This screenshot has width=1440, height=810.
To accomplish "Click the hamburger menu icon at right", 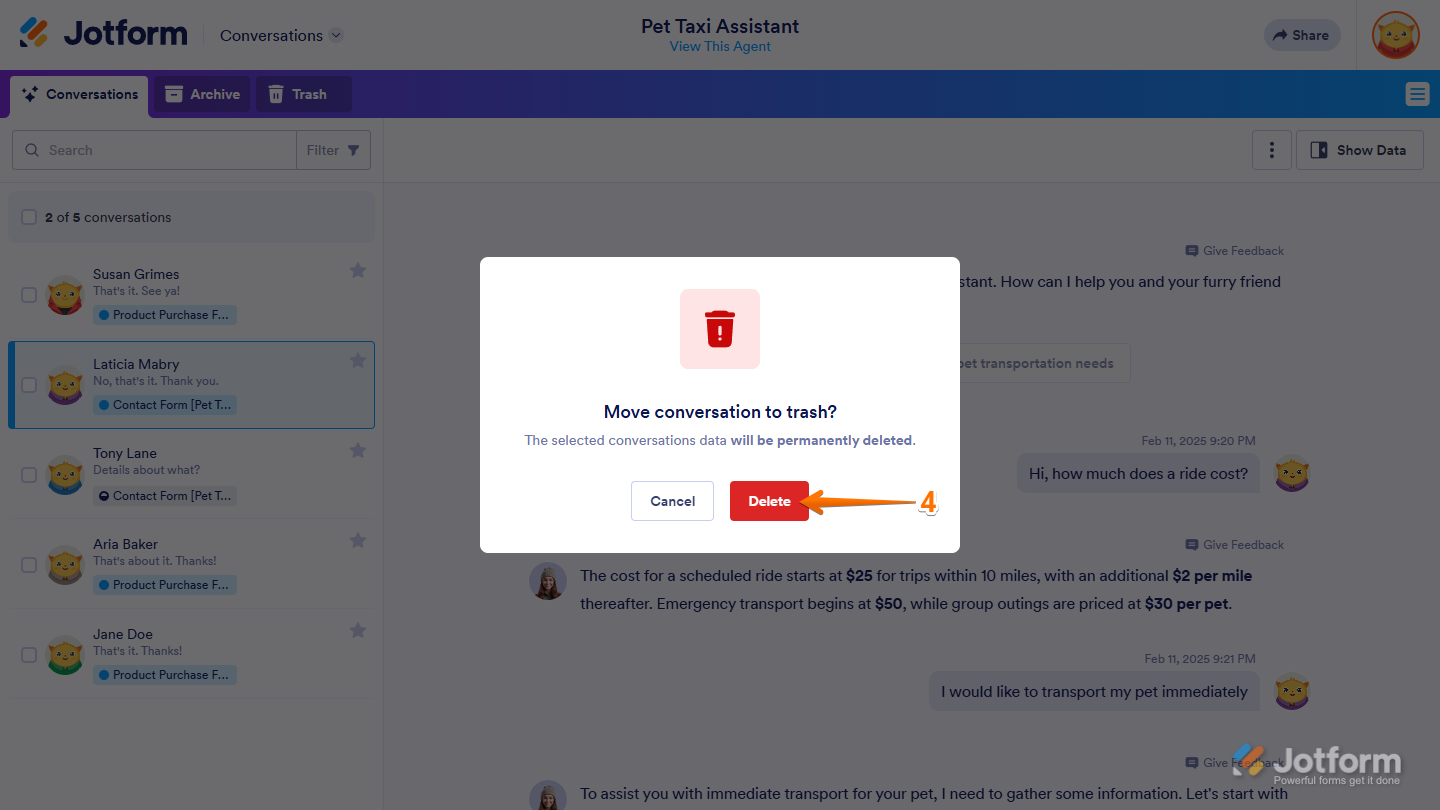I will click(x=1417, y=94).
